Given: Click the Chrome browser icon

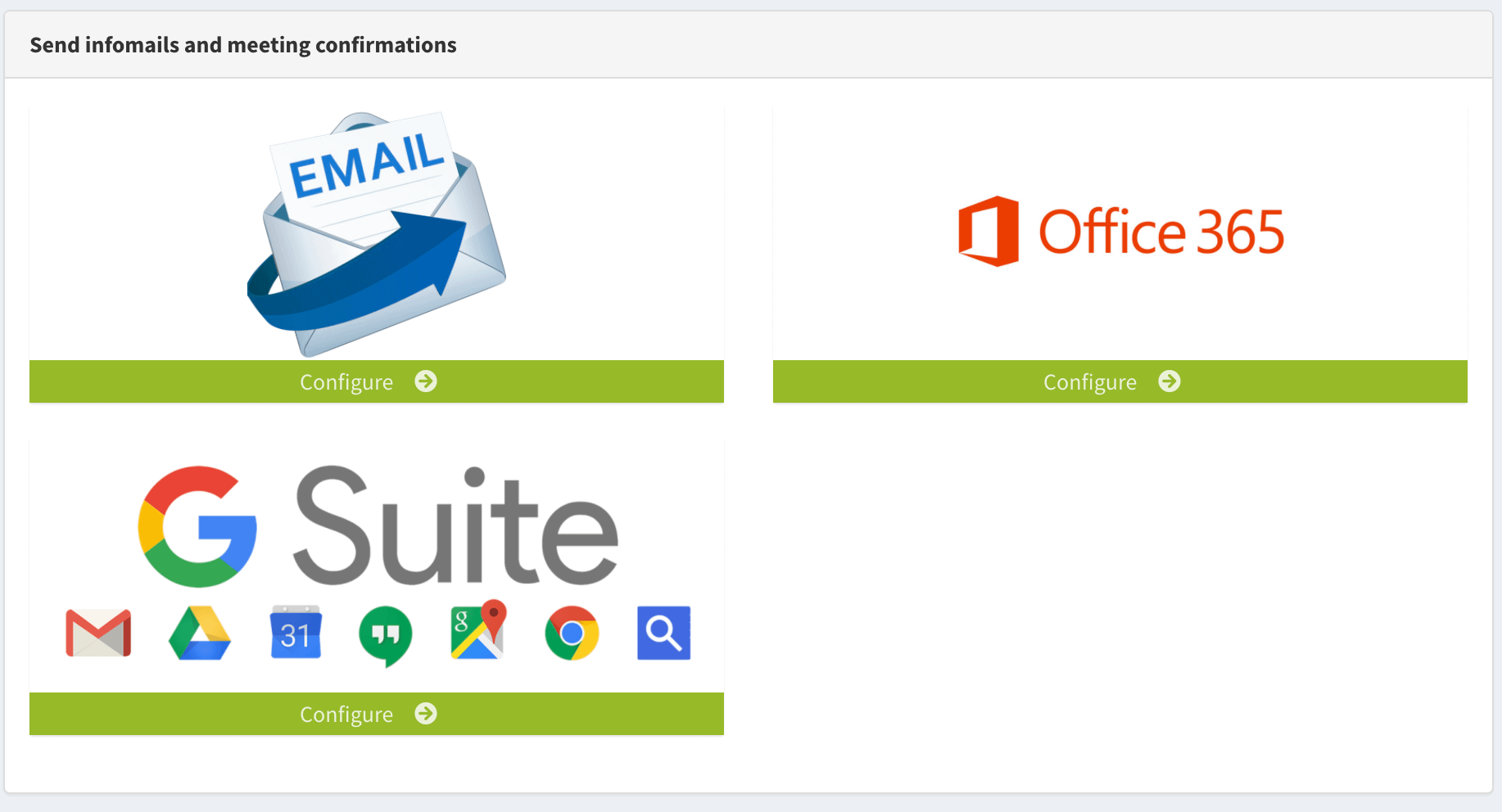Looking at the screenshot, I should [x=572, y=633].
